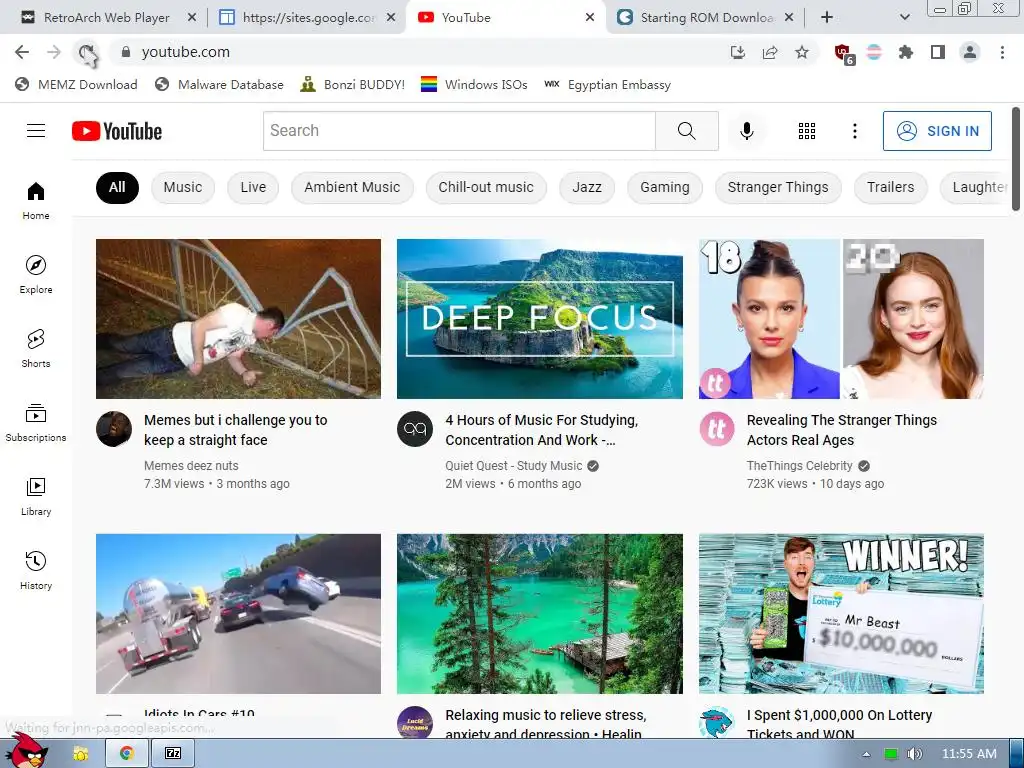Select the Music filter chip
Viewport: 1024px width, 768px height.
coord(183,187)
